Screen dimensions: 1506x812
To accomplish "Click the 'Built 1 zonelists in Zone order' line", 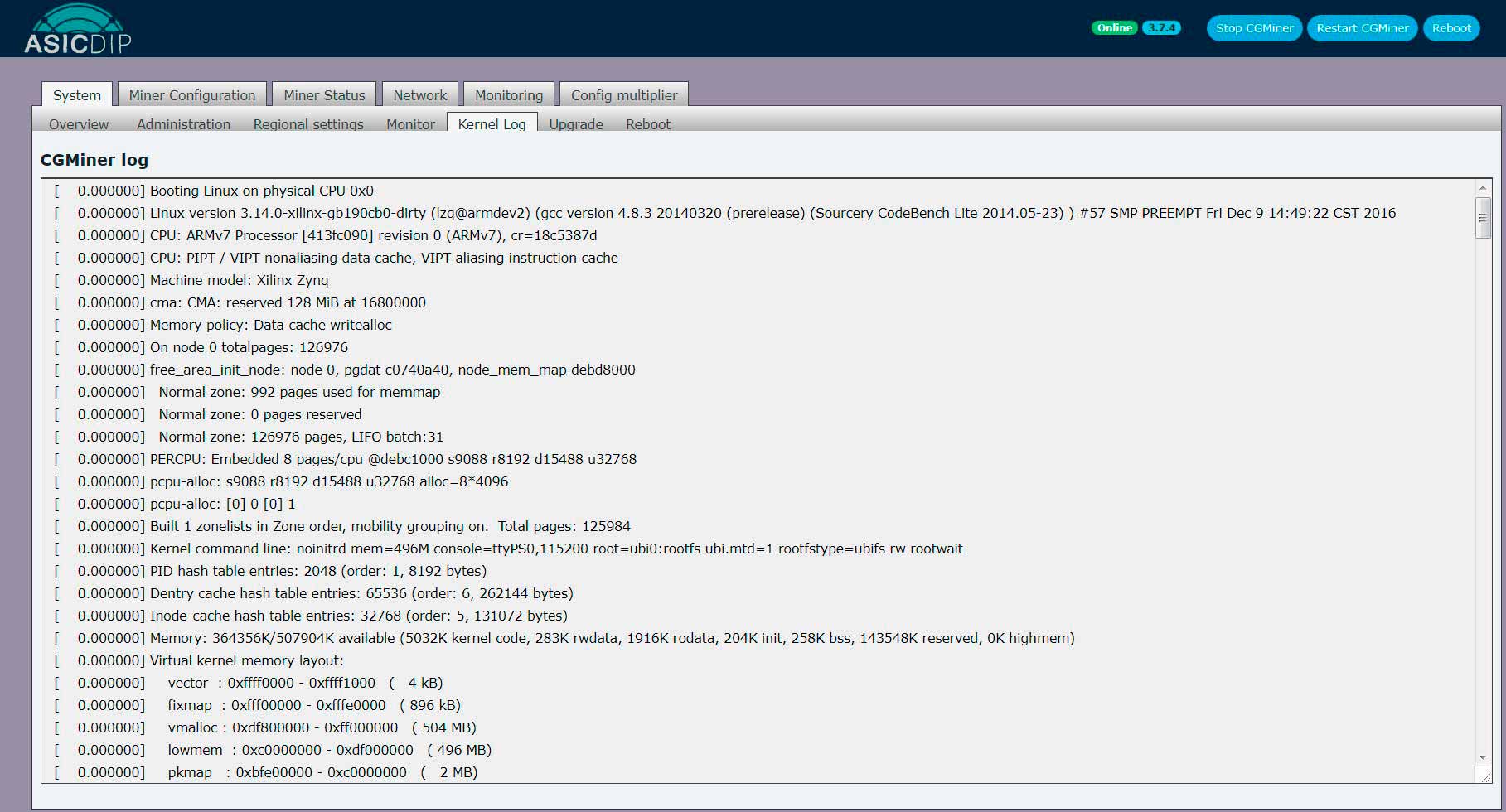I will pos(342,526).
